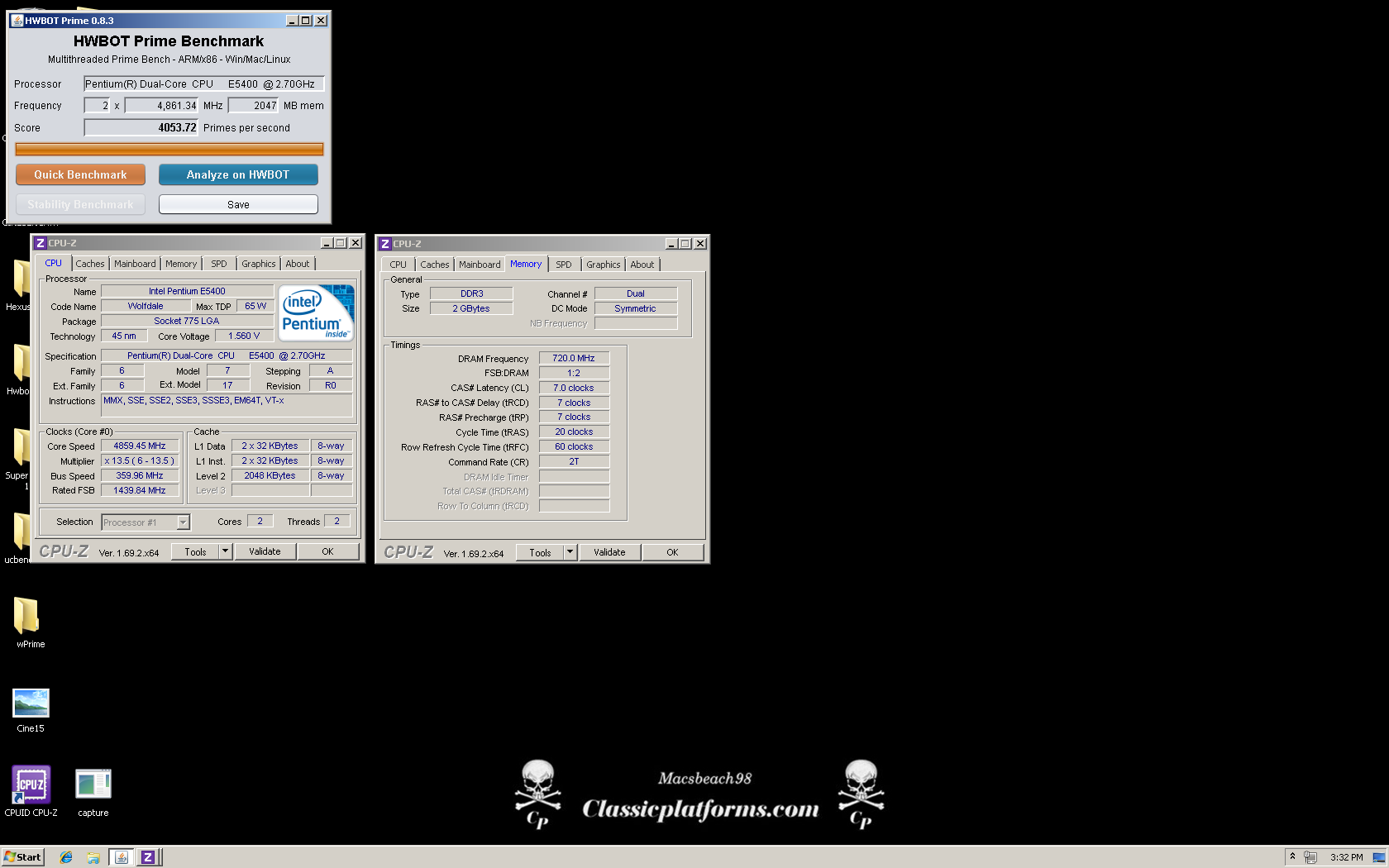
Task: Click OK in right CPU-Z window
Action: [x=673, y=552]
